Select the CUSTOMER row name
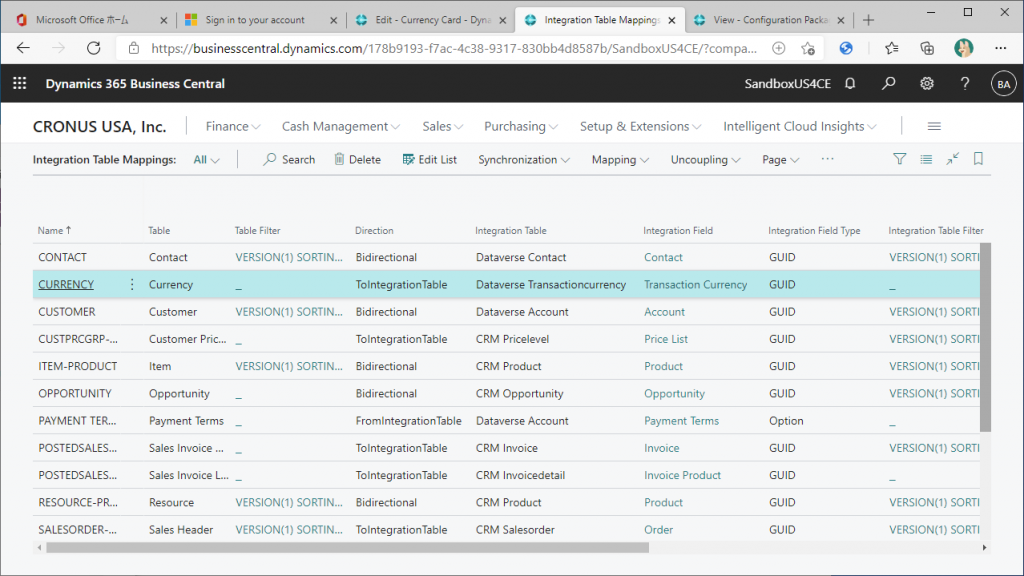The height and width of the screenshot is (576, 1024). click(67, 312)
